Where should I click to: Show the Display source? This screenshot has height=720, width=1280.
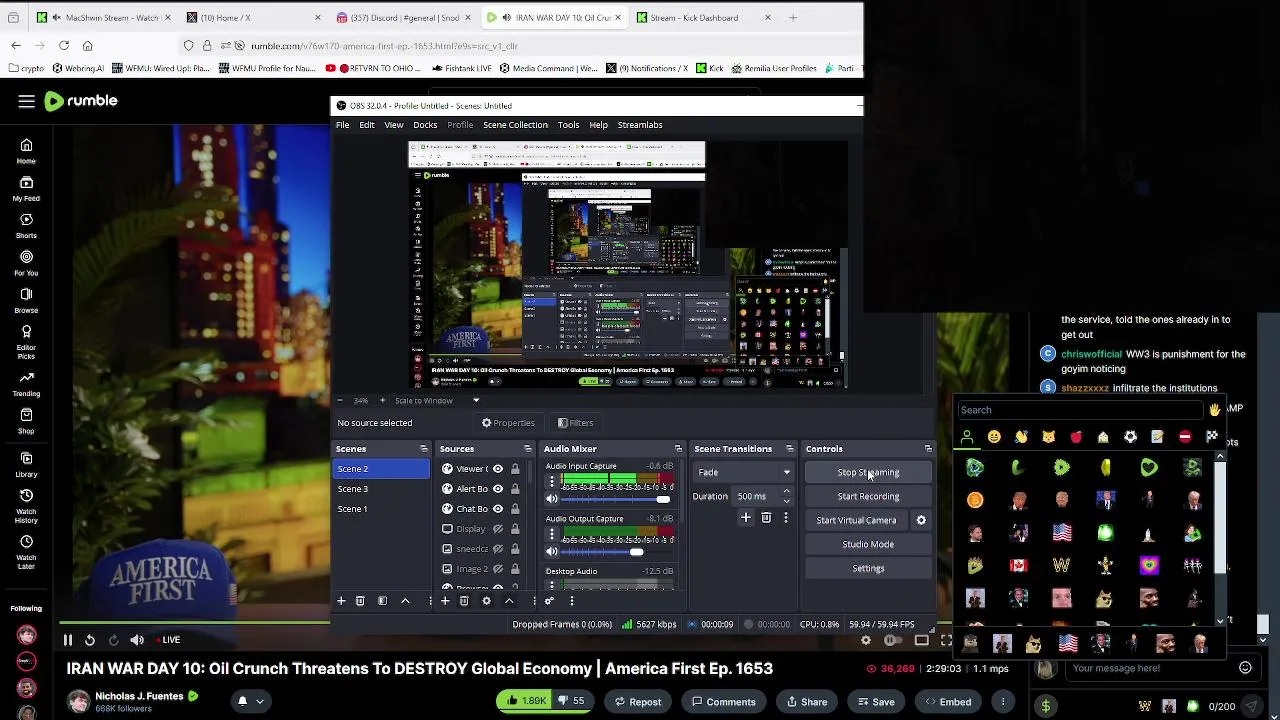point(497,529)
